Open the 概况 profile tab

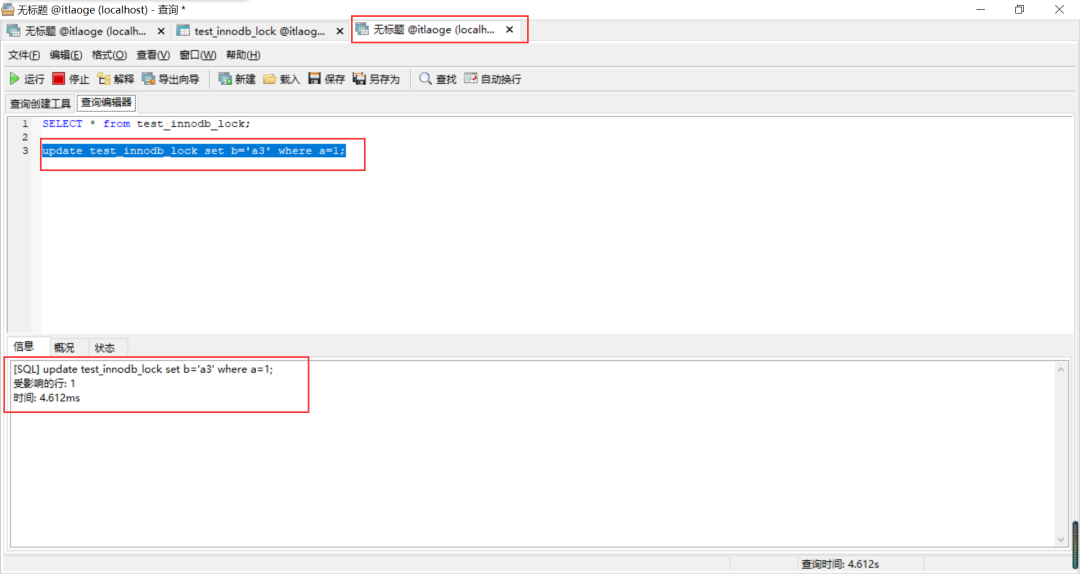click(64, 348)
